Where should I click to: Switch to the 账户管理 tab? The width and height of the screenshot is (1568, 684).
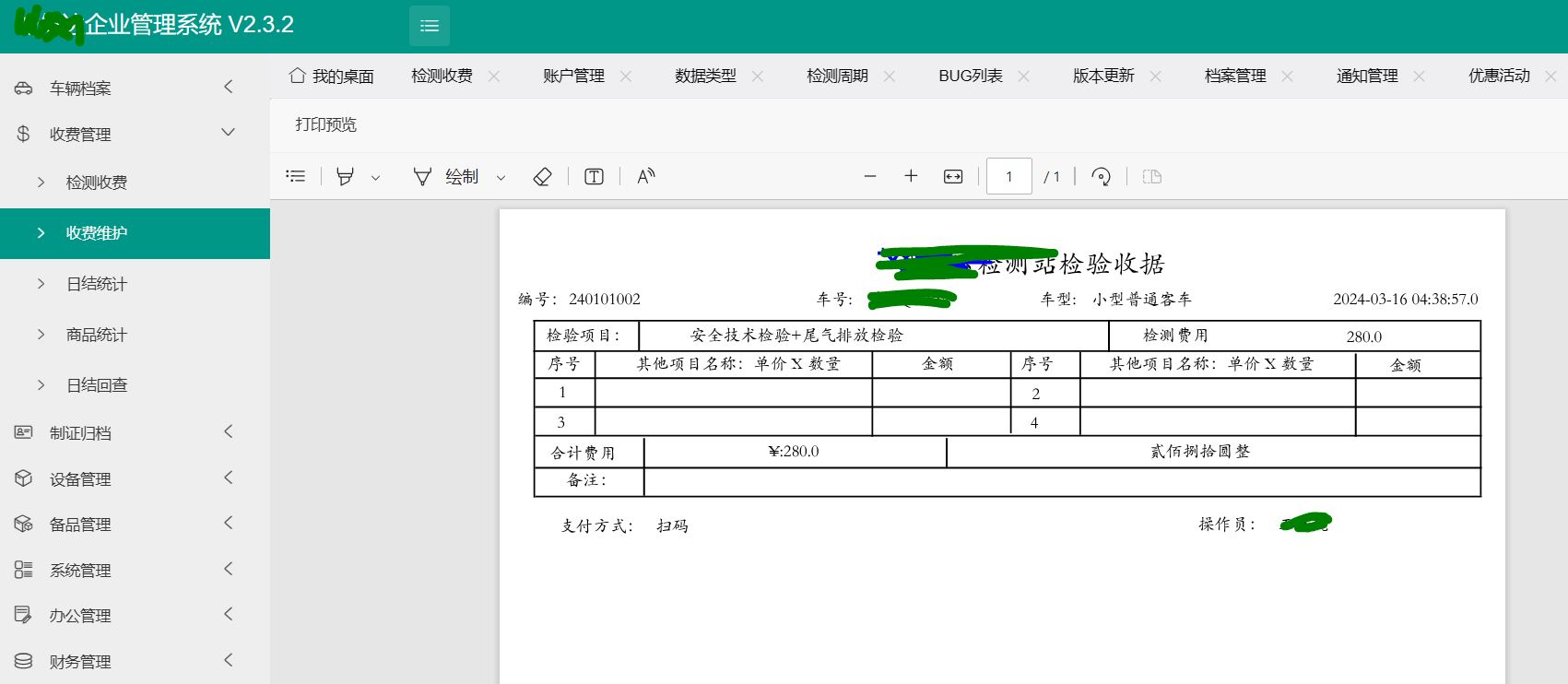pos(573,76)
